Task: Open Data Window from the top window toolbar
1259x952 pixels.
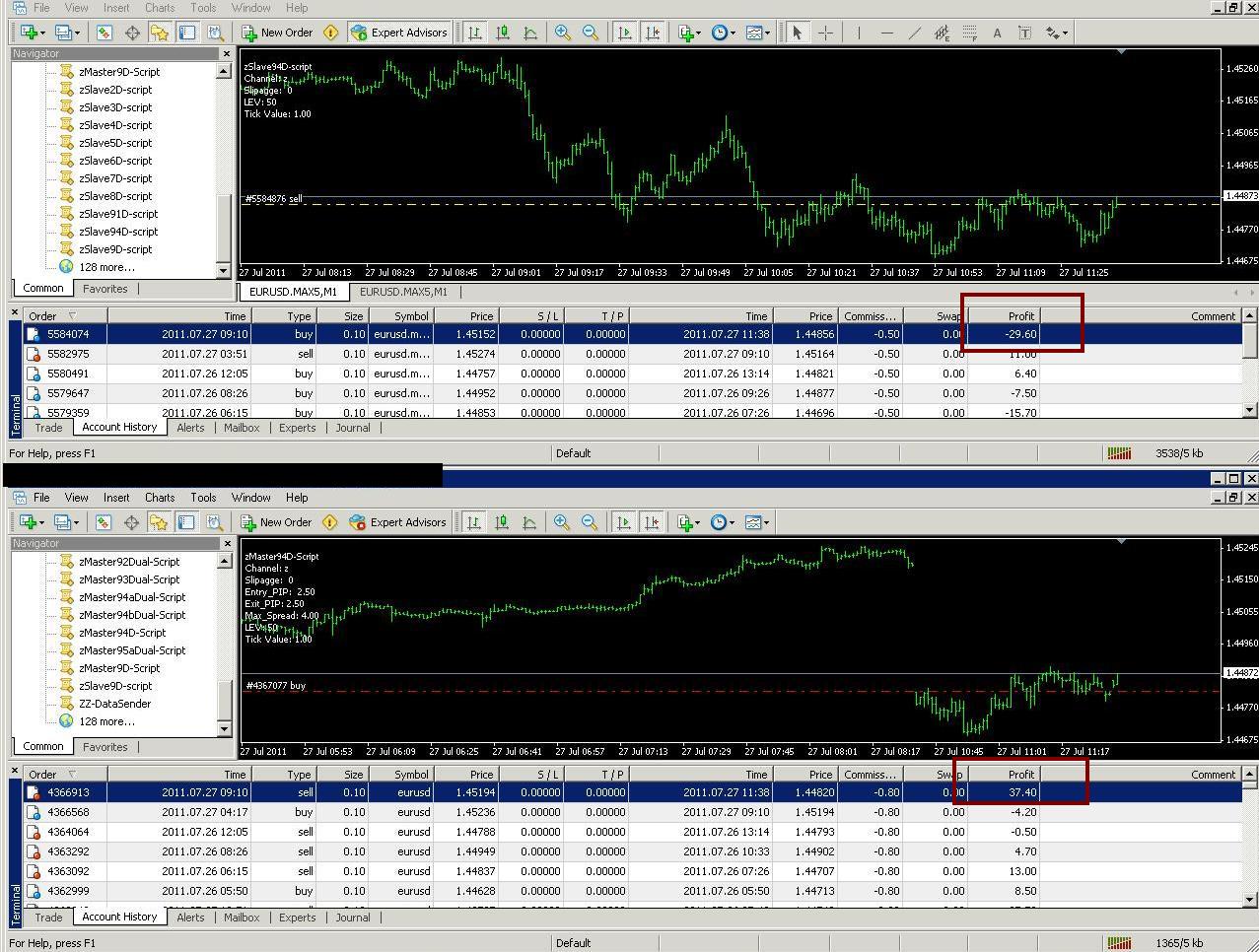Action: (x=132, y=33)
